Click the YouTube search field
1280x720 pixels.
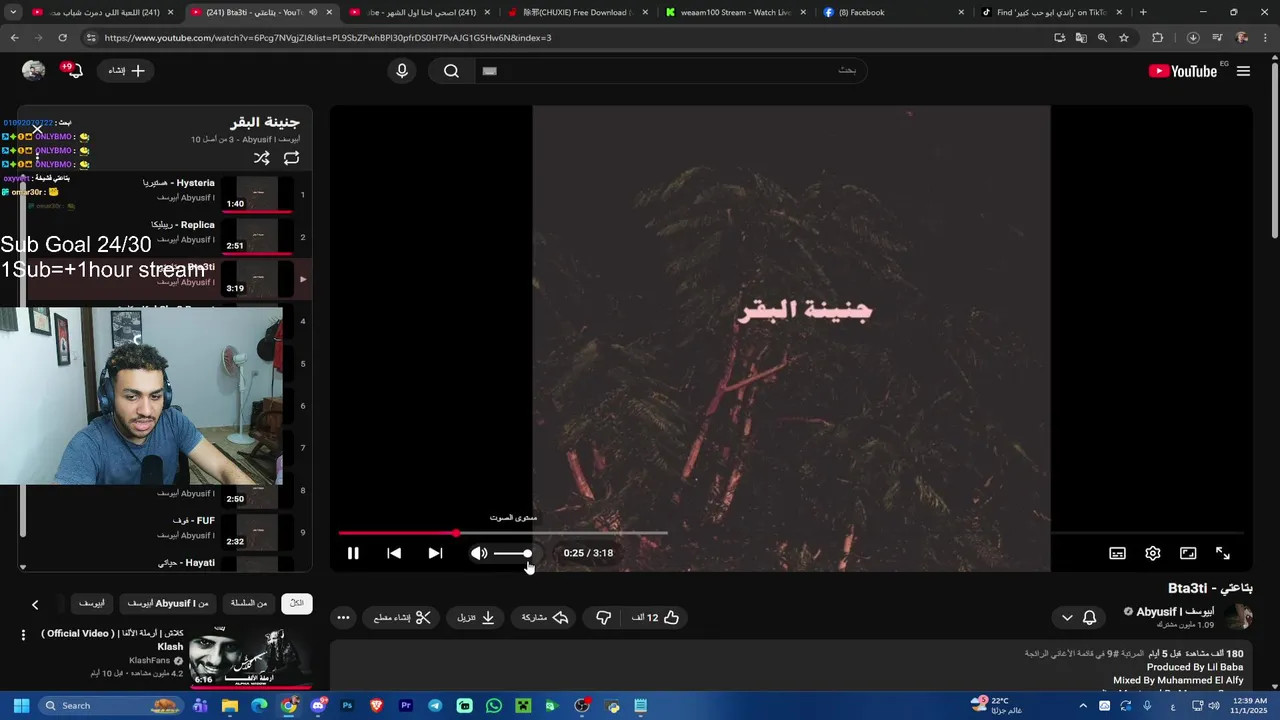coord(670,71)
